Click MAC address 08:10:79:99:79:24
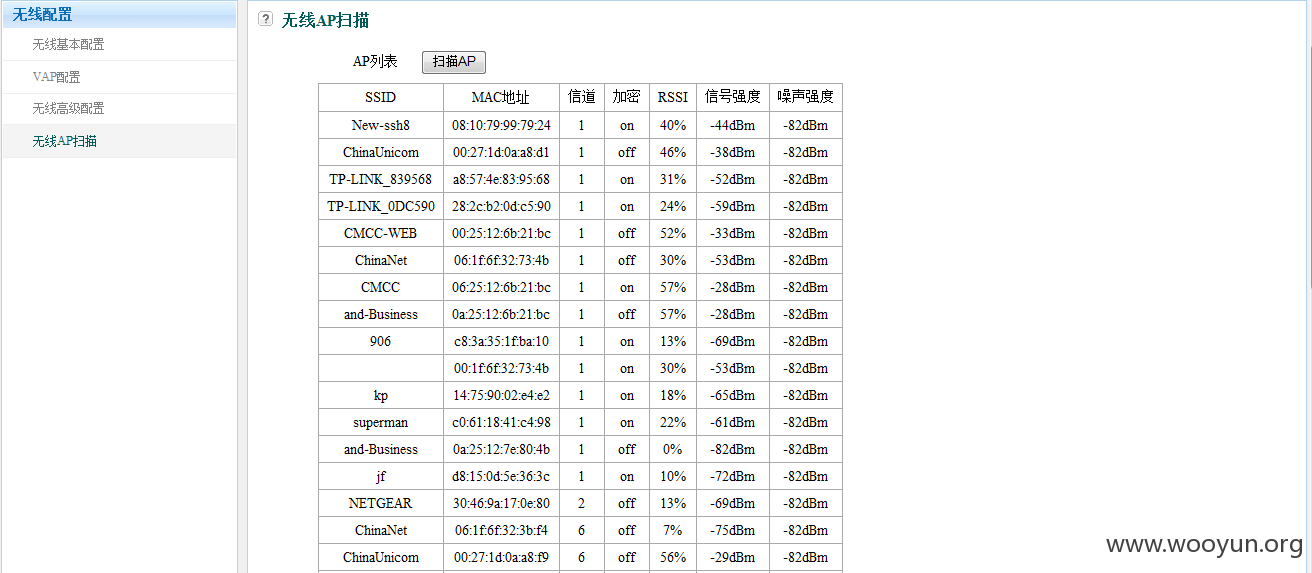 pyautogui.click(x=501, y=125)
